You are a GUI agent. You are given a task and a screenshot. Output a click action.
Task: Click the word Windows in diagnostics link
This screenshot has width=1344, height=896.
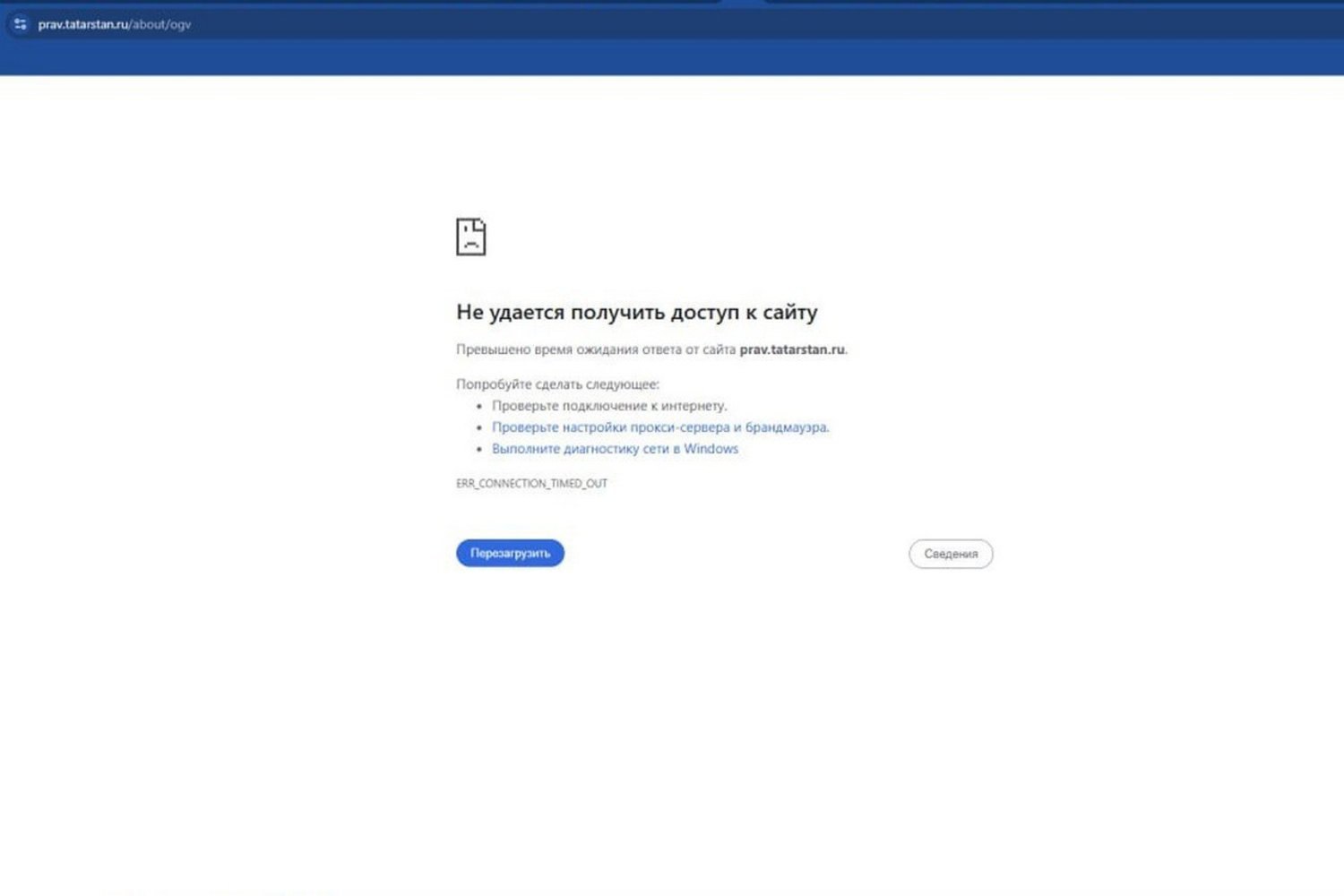[711, 449]
